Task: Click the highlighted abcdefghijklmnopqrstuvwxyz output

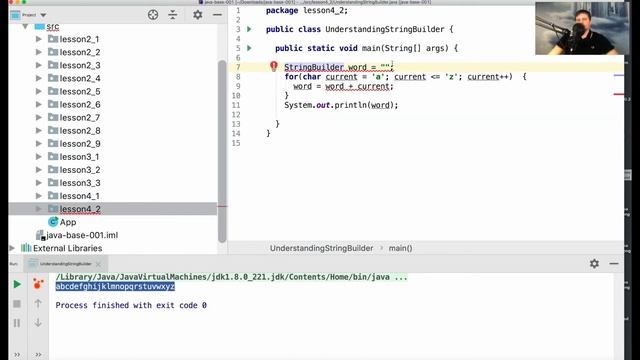Action: click(x=115, y=287)
